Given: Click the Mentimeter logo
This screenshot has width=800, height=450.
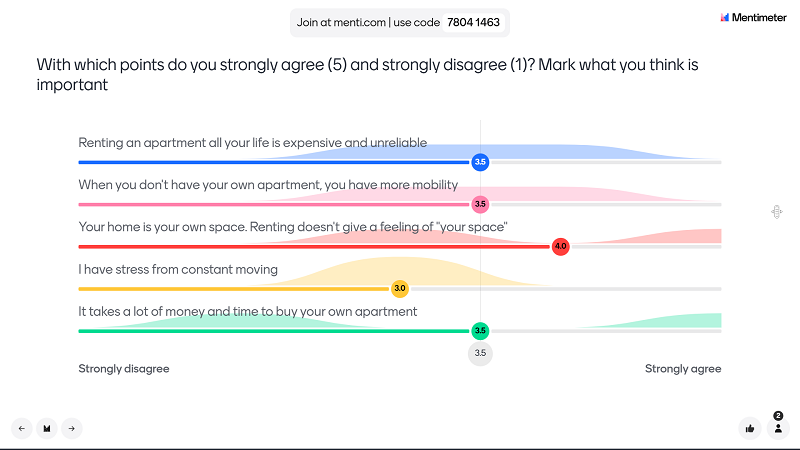Looking at the screenshot, I should pyautogui.click(x=753, y=17).
